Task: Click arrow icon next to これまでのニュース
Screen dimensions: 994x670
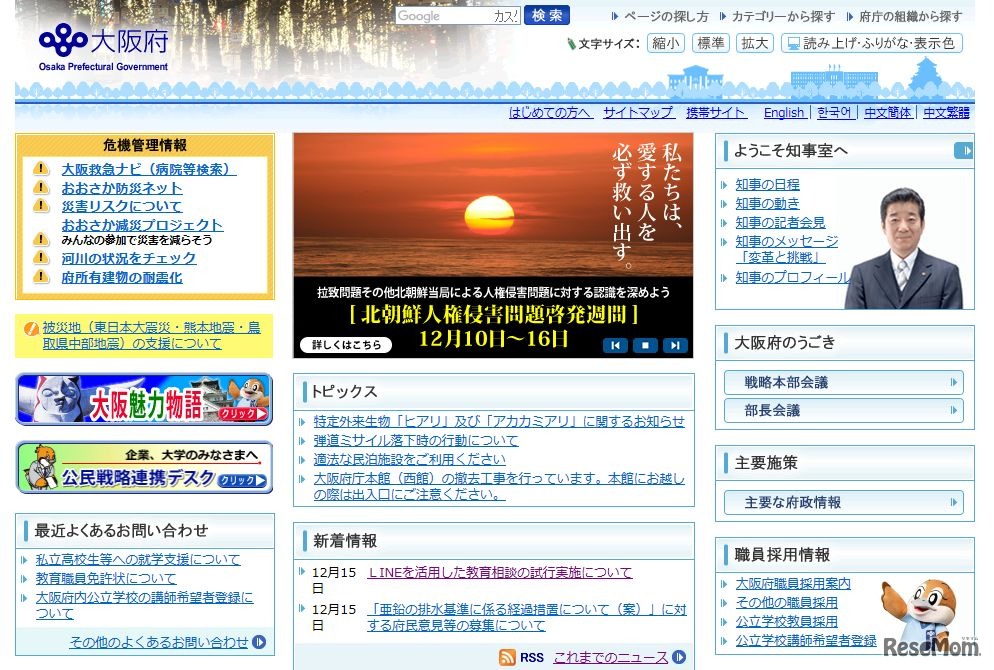Action: 679,657
